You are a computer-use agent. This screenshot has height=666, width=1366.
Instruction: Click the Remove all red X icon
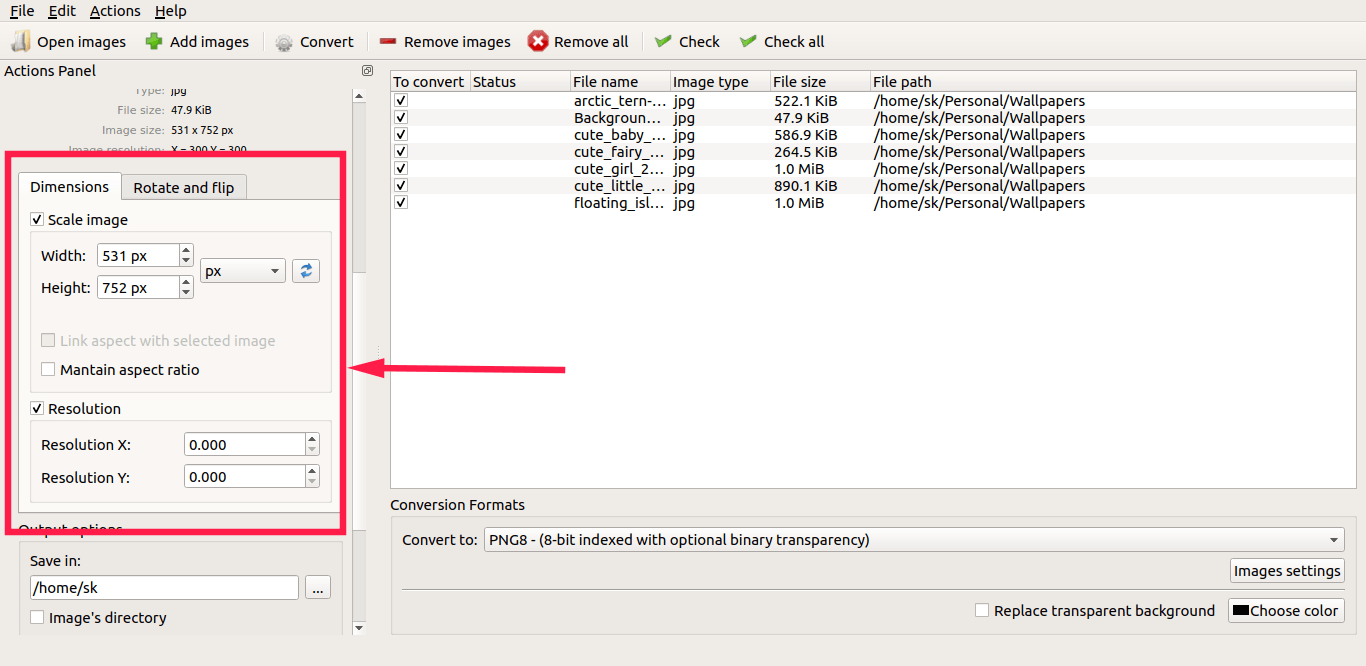coord(538,41)
